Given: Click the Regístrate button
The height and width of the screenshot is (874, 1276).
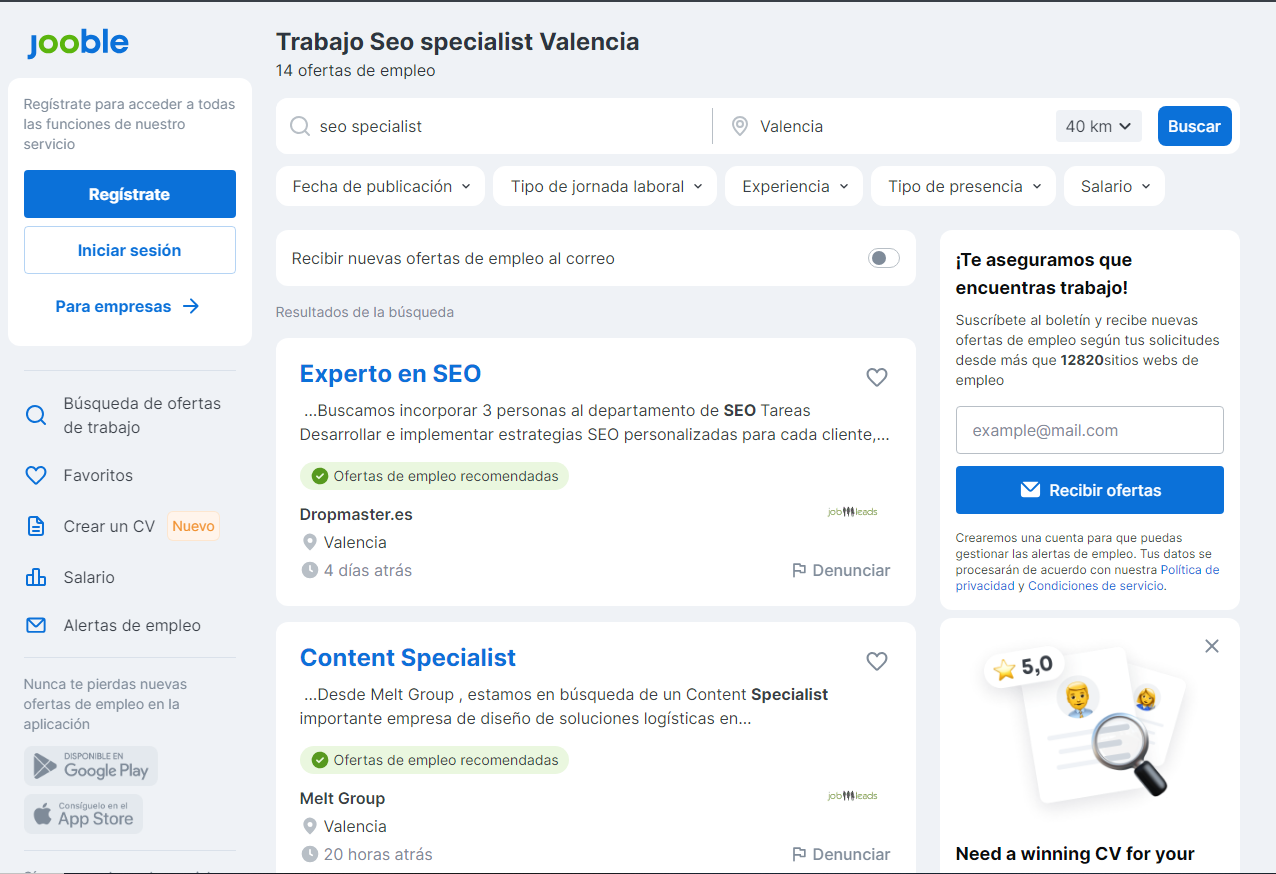Looking at the screenshot, I should [x=130, y=194].
